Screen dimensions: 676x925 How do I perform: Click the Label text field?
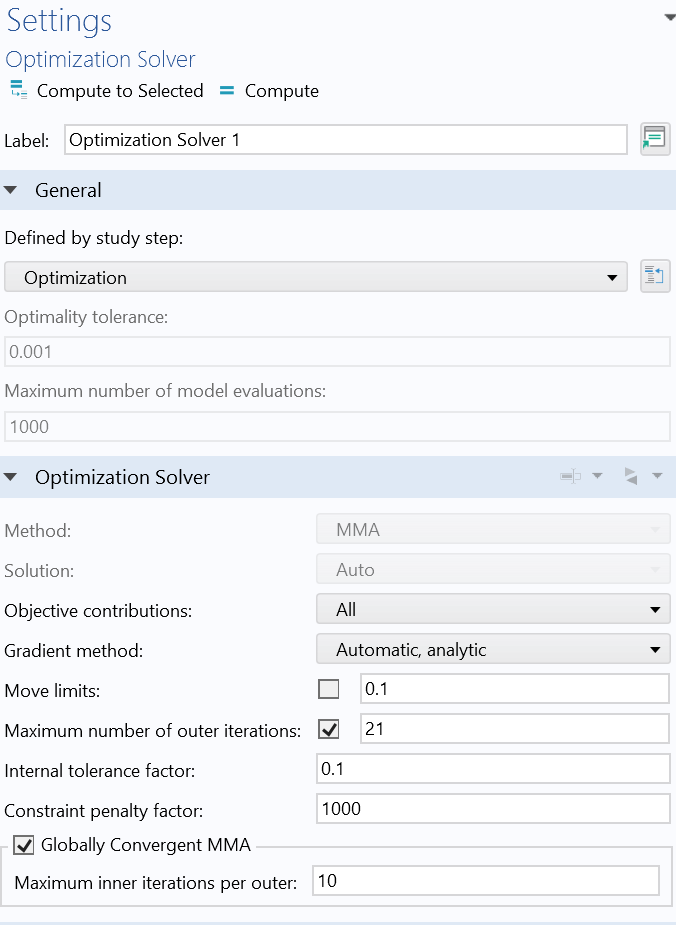[x=345, y=140]
